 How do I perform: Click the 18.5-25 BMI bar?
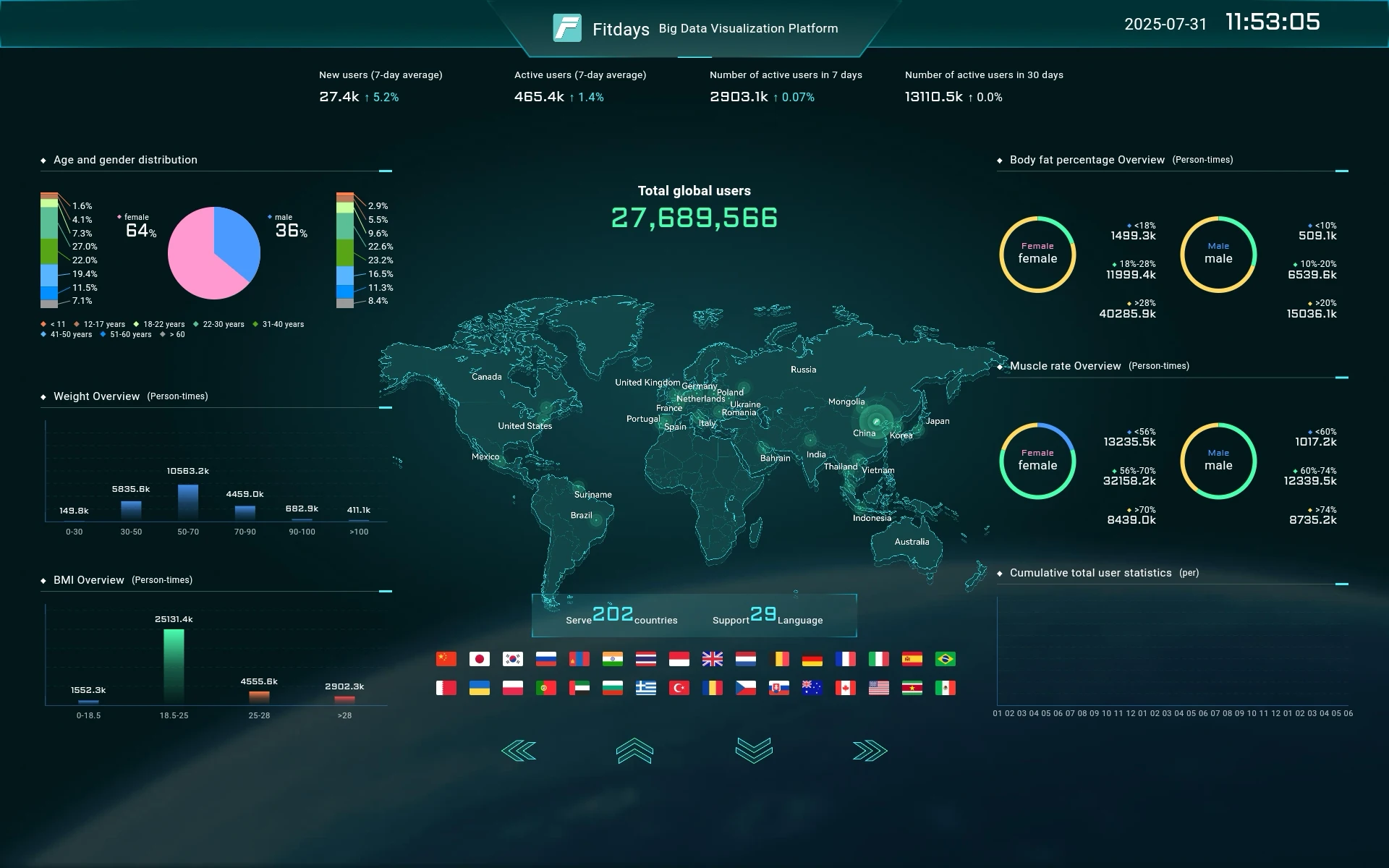[174, 665]
